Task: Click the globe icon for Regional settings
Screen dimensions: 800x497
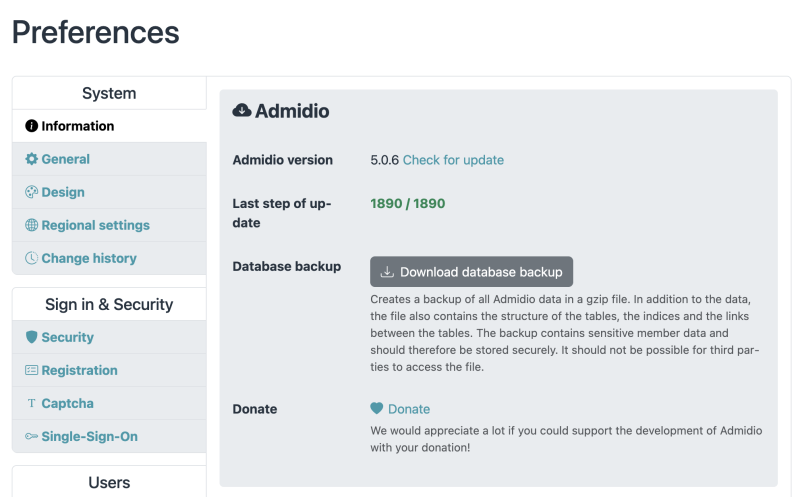Action: 32,225
